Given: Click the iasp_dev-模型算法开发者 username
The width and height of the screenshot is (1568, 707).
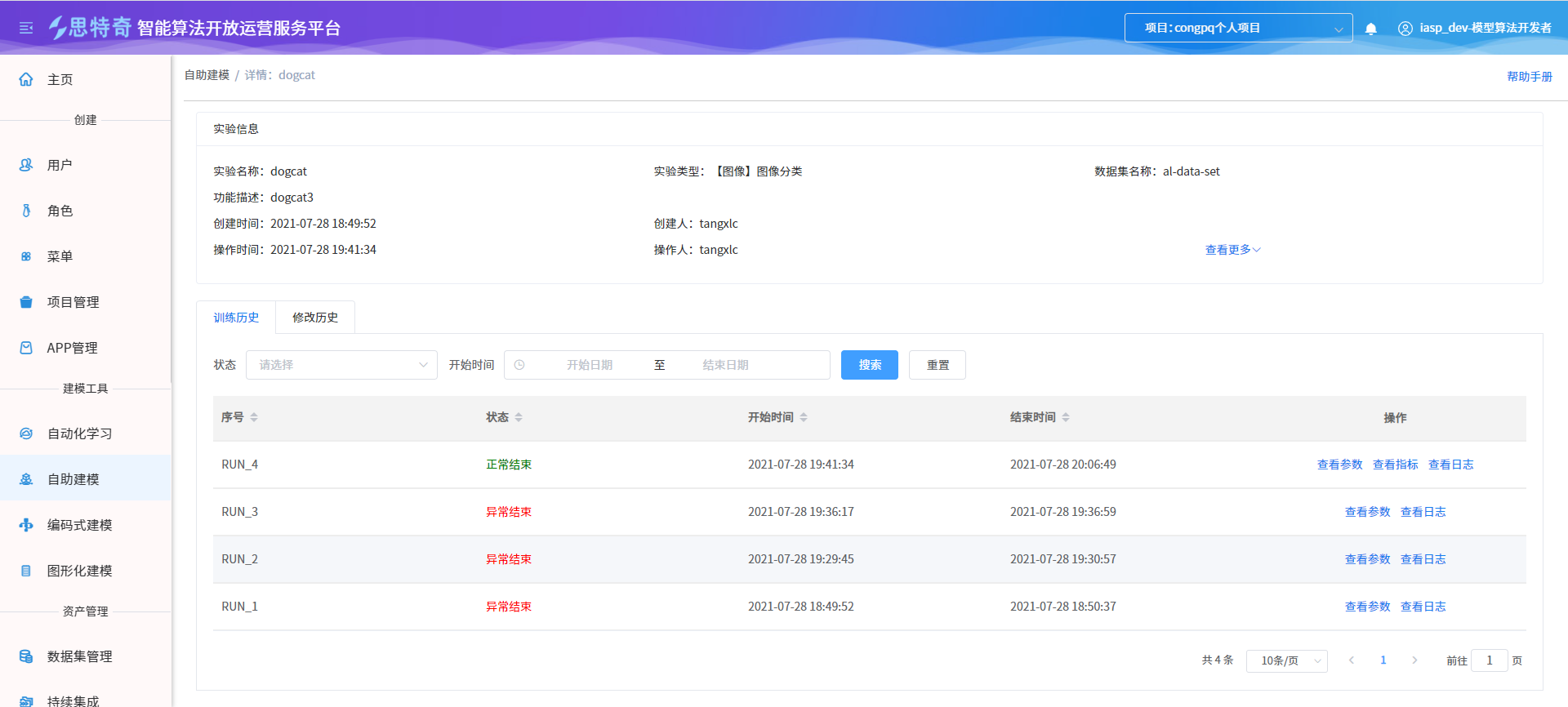Looking at the screenshot, I should point(1486,28).
